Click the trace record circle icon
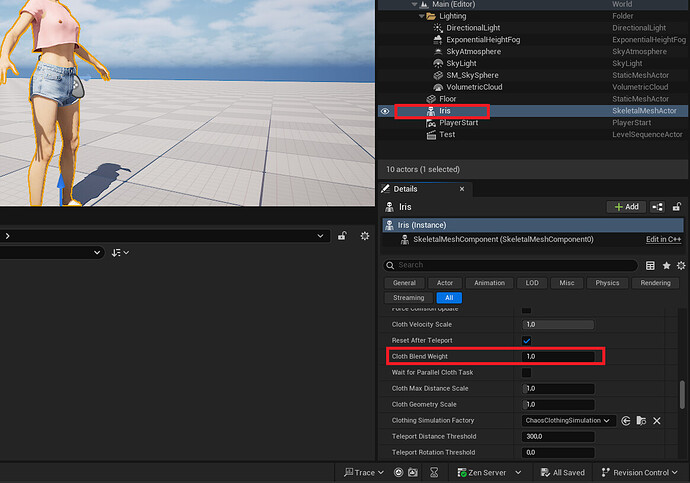Image resolution: width=690 pixels, height=483 pixels. tap(398, 472)
